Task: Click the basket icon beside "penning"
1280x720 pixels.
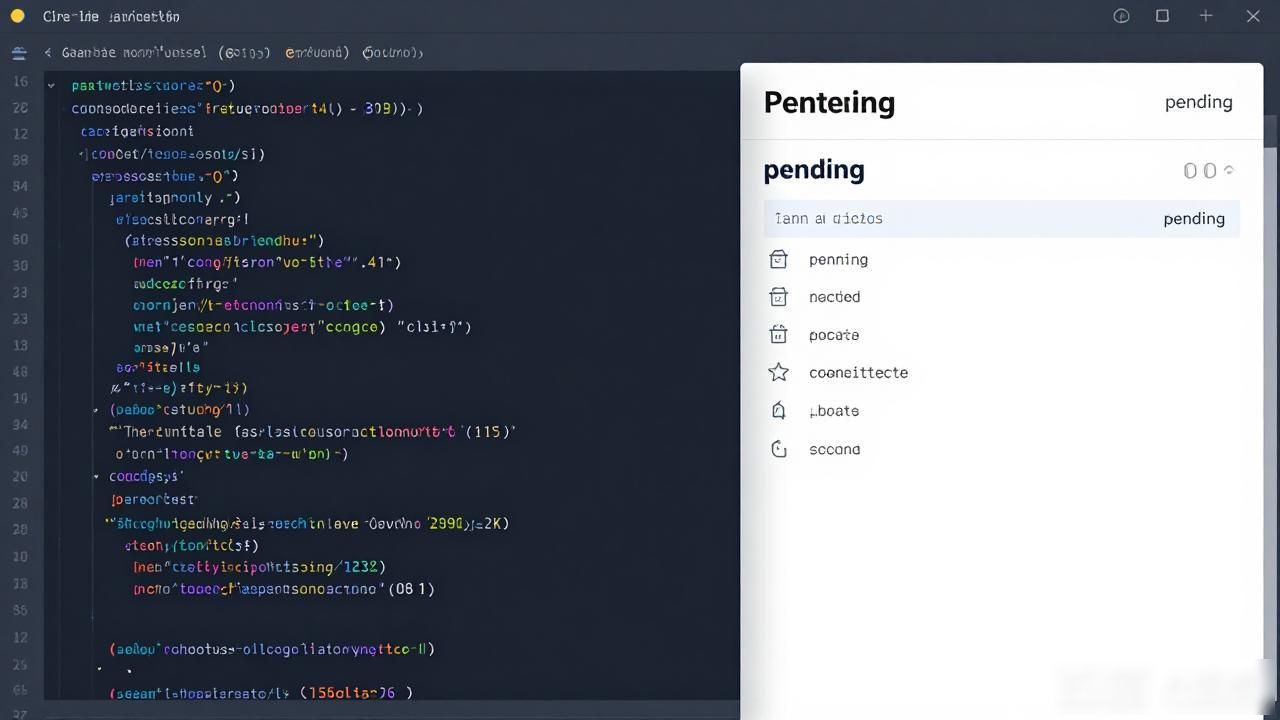Action: coord(778,260)
